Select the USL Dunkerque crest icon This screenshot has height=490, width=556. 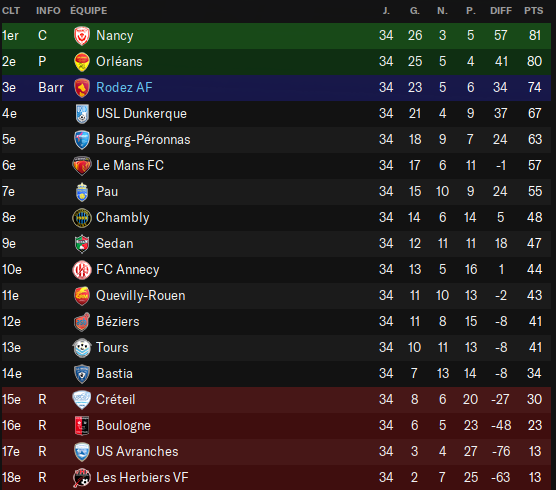[82, 114]
